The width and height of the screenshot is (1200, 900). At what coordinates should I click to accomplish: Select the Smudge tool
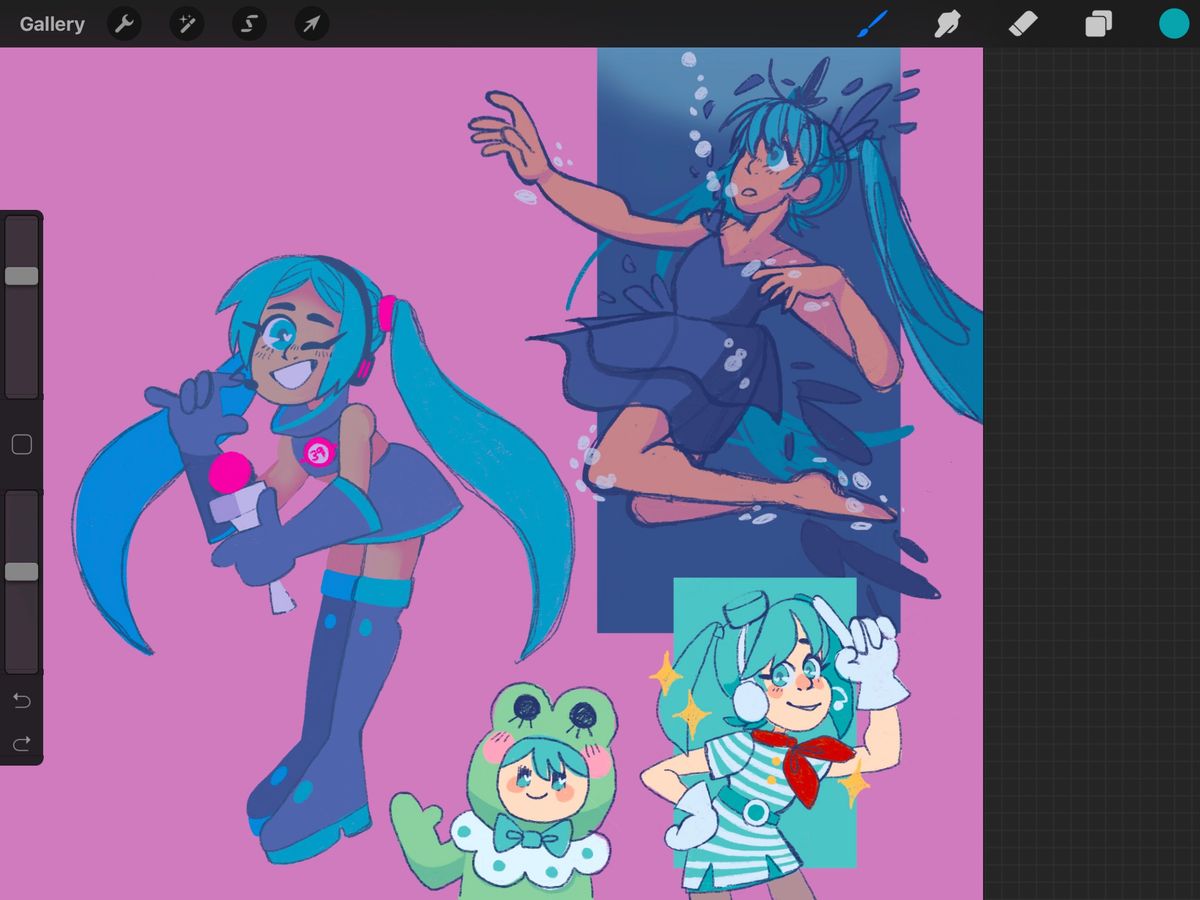[x=947, y=24]
